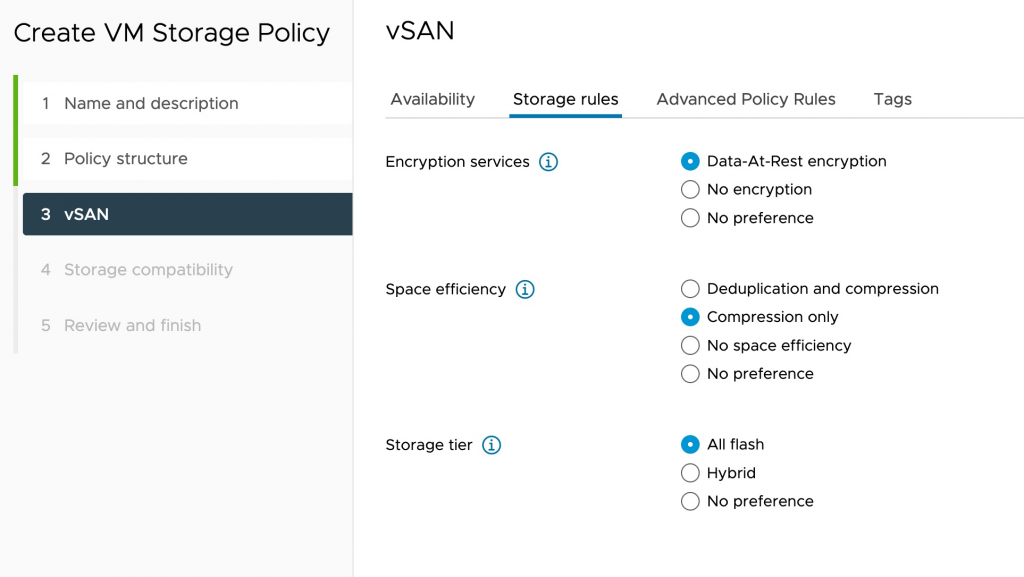Viewport: 1024px width, 577px height.
Task: Switch to the Advanced Policy Rules tab
Action: pos(746,99)
